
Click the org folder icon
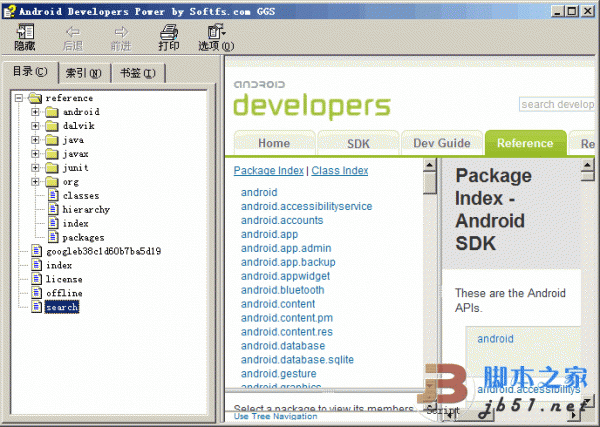pyautogui.click(x=52, y=182)
